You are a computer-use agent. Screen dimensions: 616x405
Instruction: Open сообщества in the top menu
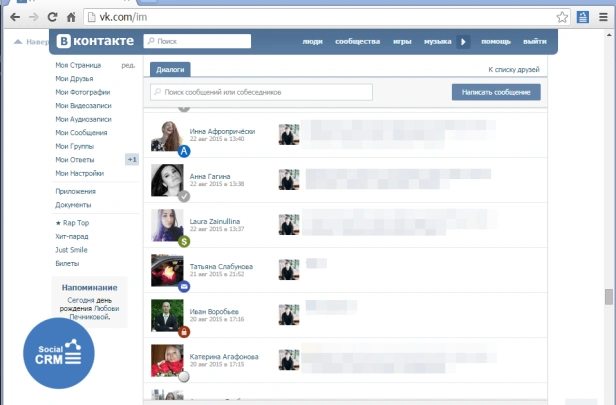pos(357,42)
